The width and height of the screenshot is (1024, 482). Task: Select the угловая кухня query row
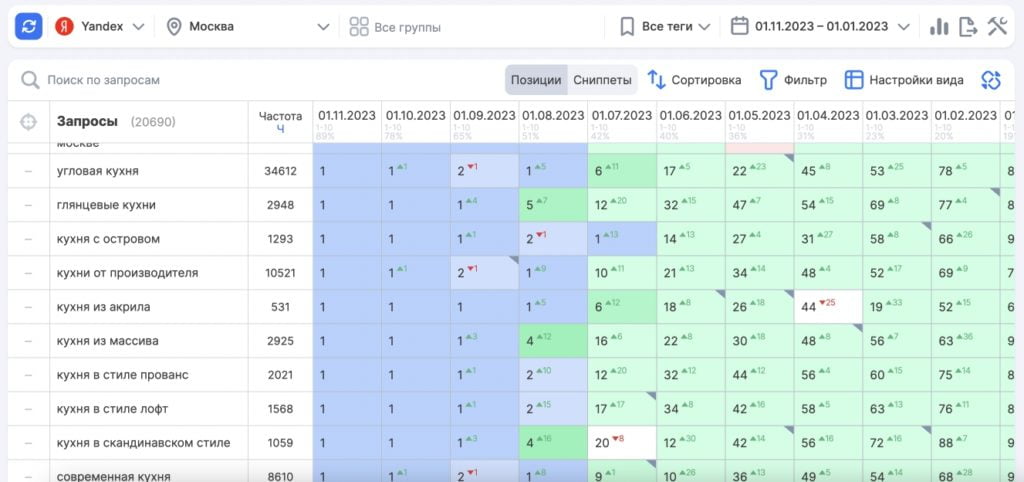tap(98, 171)
